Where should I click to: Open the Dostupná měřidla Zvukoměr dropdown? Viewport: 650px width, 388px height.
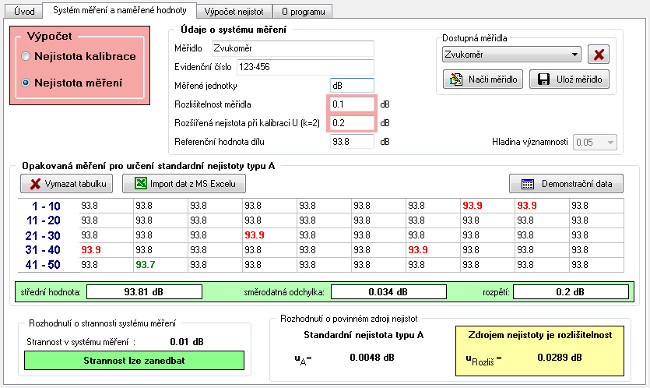pyautogui.click(x=512, y=54)
